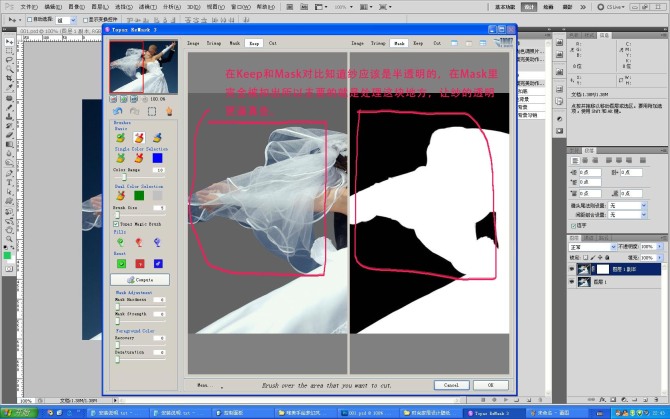Click the green fill bucket icon
Viewport: 670px width, 419px height.
click(x=121, y=242)
